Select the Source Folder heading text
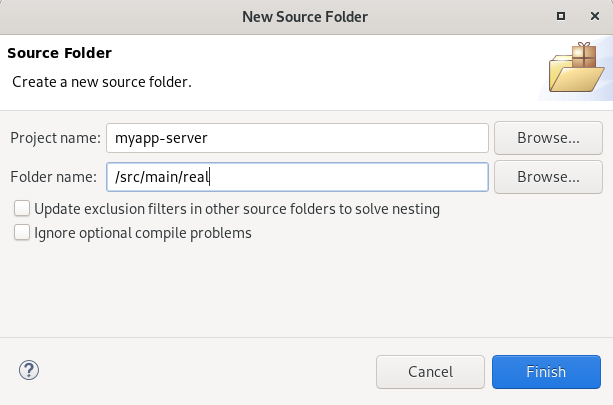The height and width of the screenshot is (405, 613). click(x=59, y=53)
